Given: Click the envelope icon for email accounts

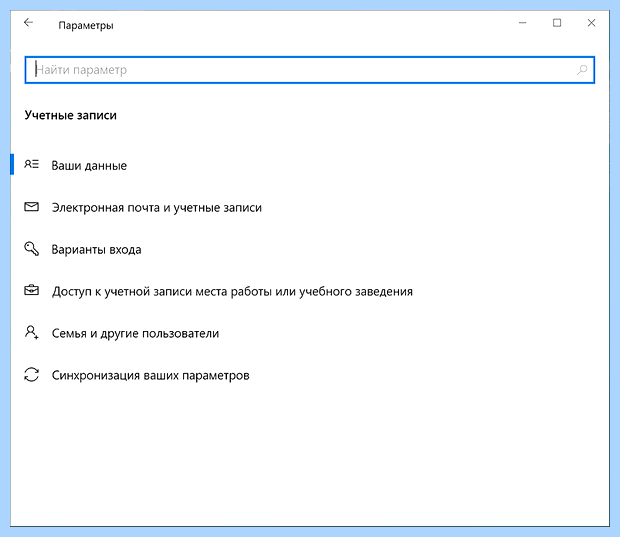Looking at the screenshot, I should pyautogui.click(x=32, y=206).
